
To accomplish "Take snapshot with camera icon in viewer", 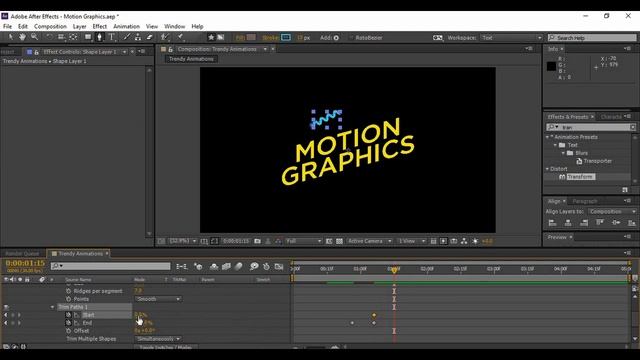I will 258,241.
